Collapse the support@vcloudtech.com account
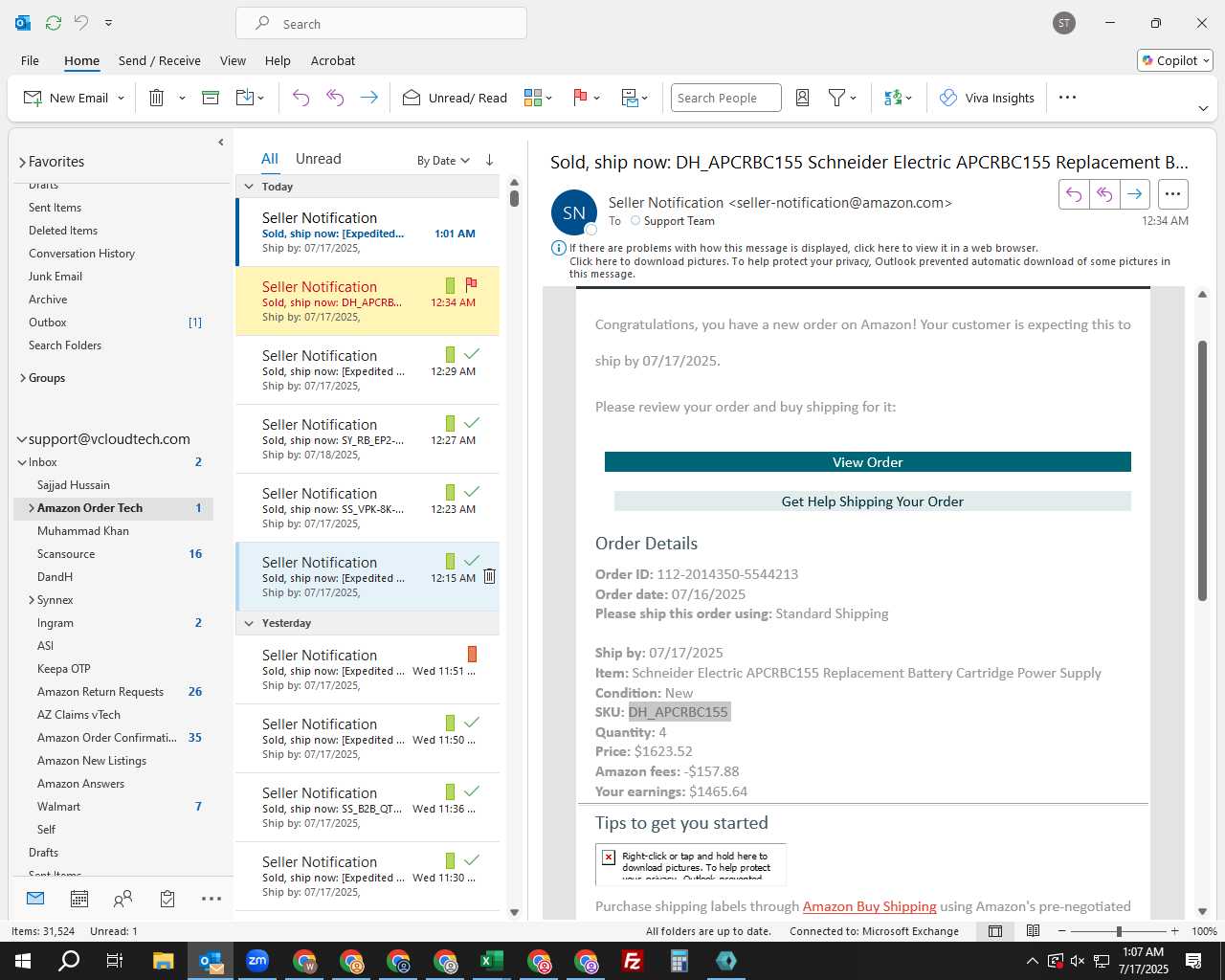Image resolution: width=1225 pixels, height=980 pixels. pos(22,439)
